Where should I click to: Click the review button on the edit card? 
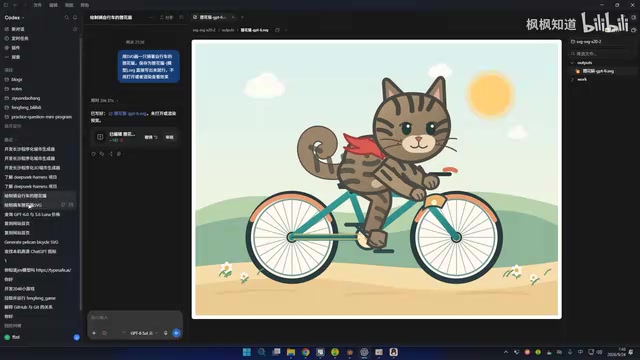click(169, 137)
